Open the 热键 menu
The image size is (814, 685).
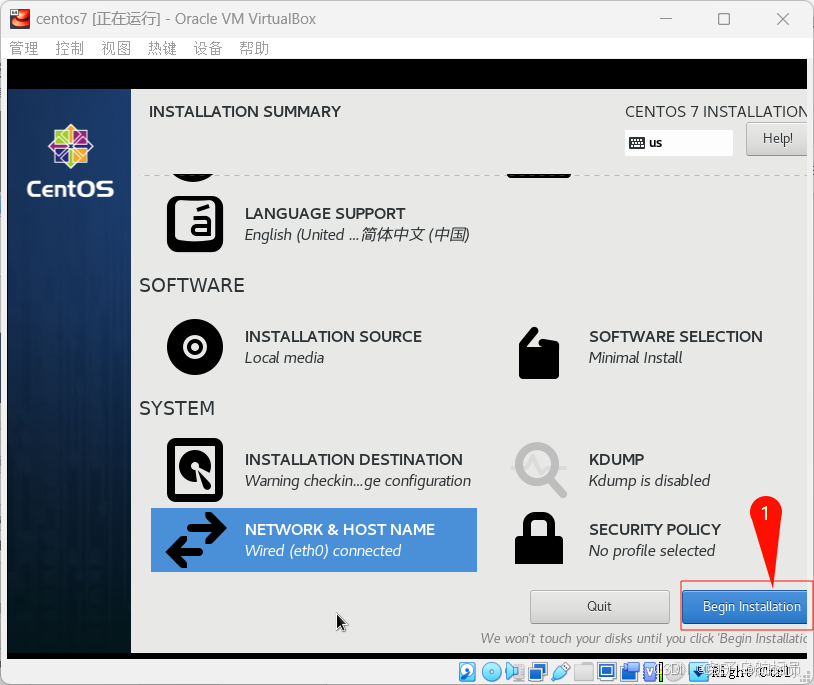click(162, 48)
